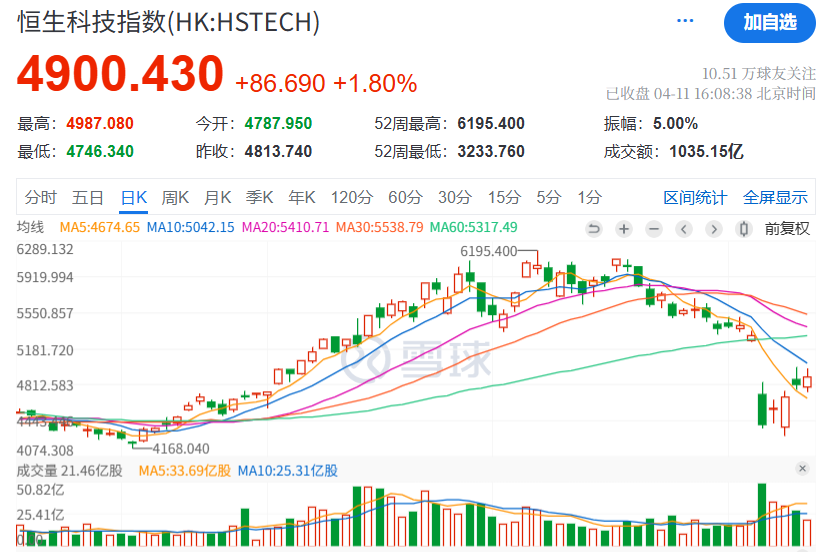
Task: Click the 52周最低 value 3233.760
Action: click(491, 152)
